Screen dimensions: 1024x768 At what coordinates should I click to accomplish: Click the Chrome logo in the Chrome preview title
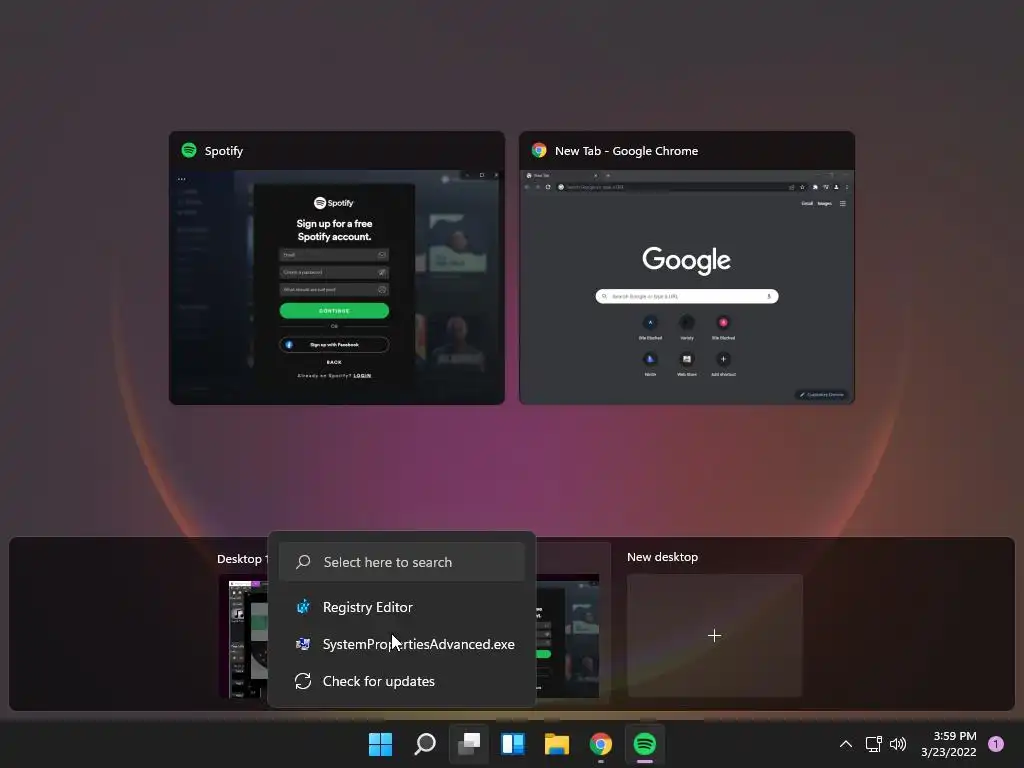(539, 150)
